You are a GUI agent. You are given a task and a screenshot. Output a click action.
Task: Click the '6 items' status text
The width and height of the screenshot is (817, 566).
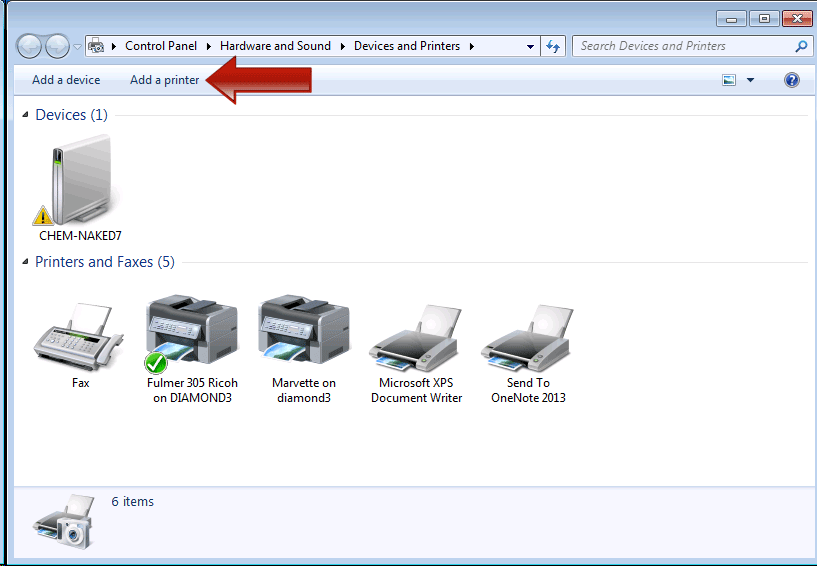[x=132, y=501]
